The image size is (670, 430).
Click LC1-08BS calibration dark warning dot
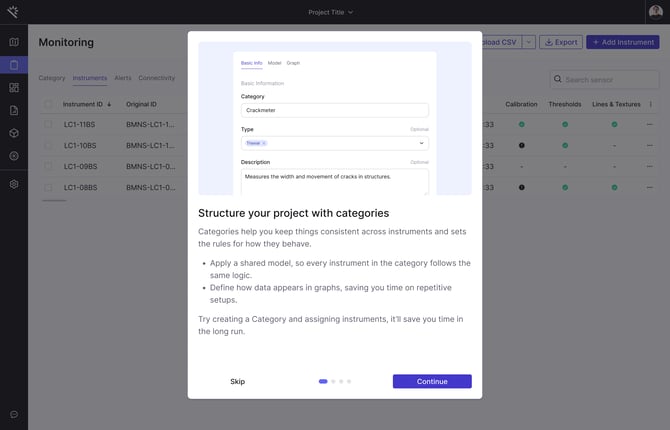[x=522, y=187]
